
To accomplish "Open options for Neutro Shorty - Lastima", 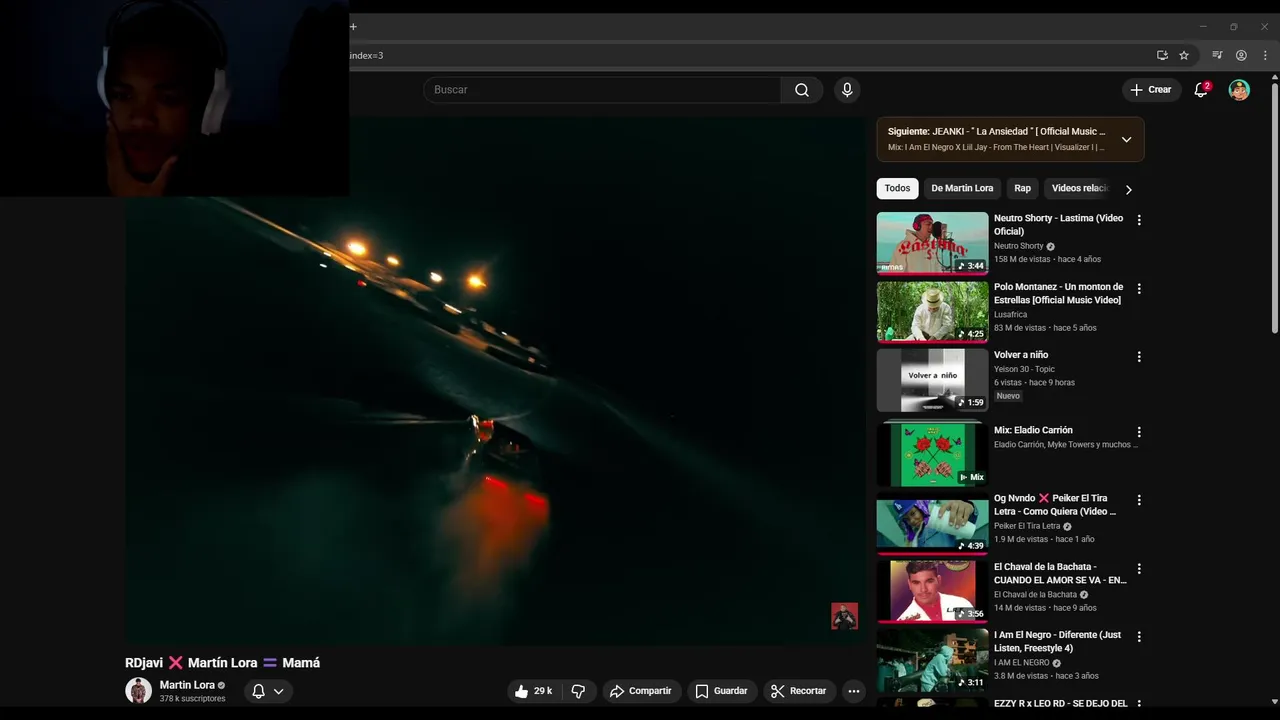I will pos(1138,220).
